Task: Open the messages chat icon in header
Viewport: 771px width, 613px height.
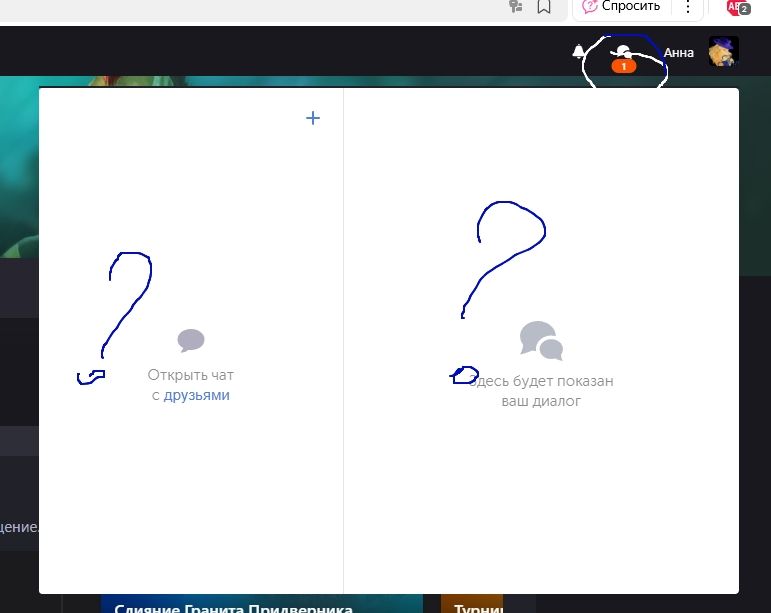Action: click(623, 51)
